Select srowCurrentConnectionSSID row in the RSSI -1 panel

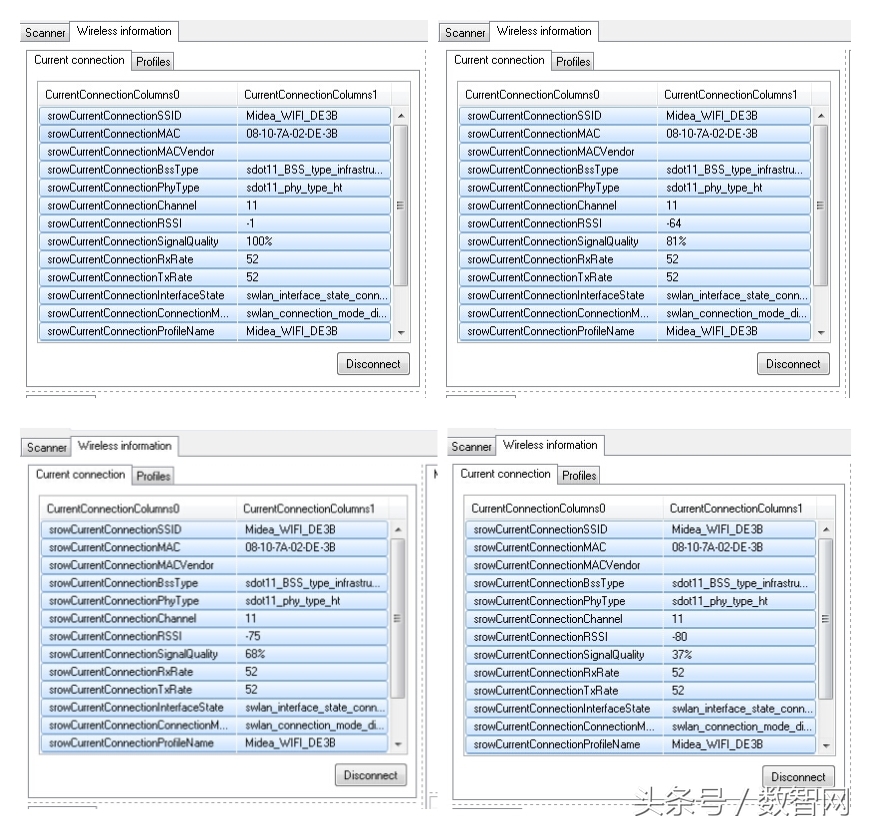(x=215, y=116)
